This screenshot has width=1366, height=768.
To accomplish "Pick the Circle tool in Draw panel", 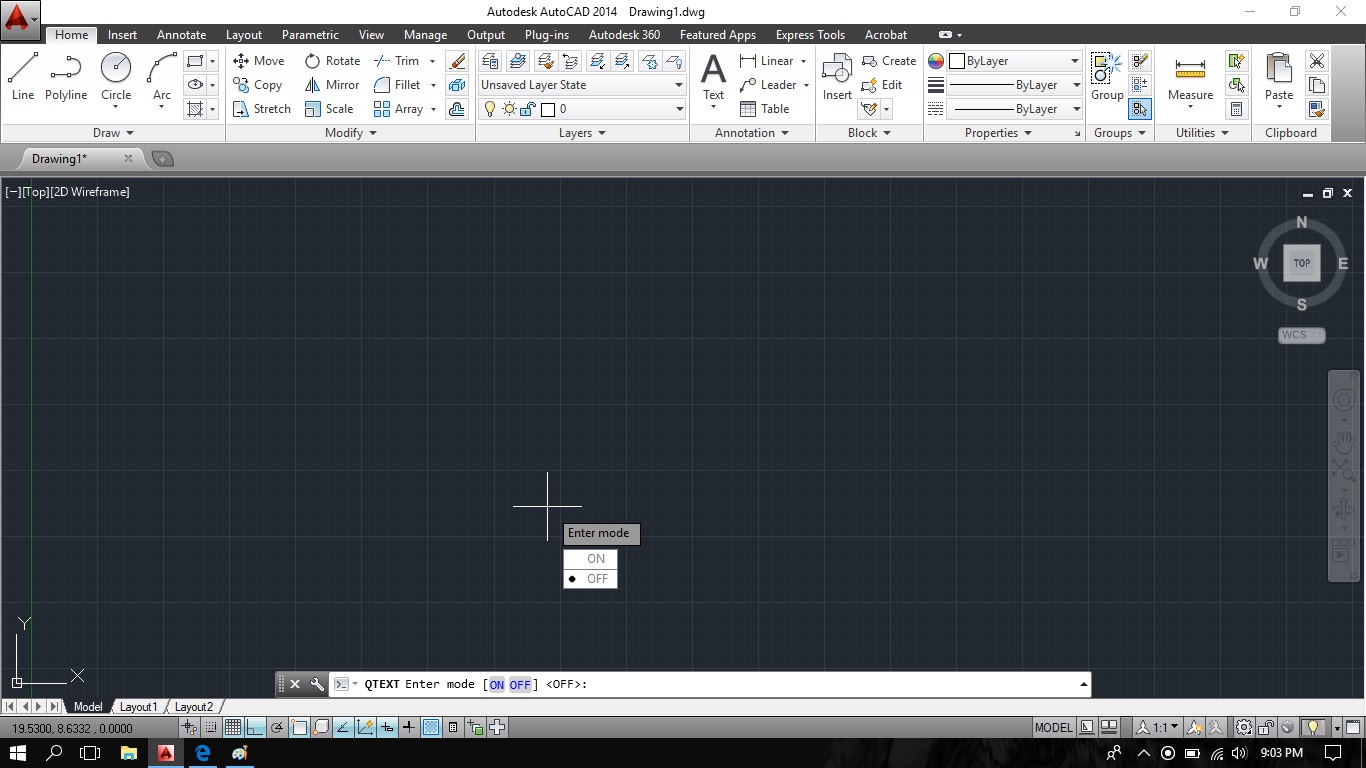I will (116, 77).
